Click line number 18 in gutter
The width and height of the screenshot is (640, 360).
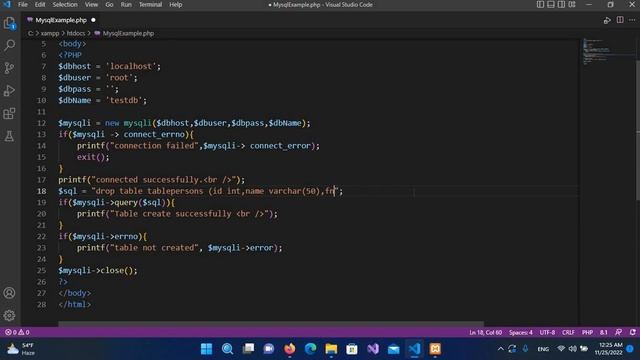click(x=42, y=191)
